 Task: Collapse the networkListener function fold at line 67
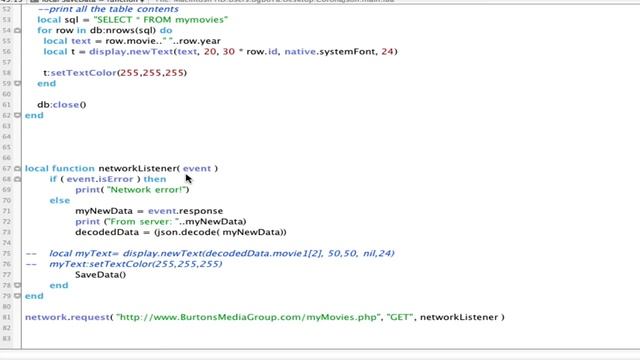(x=18, y=169)
